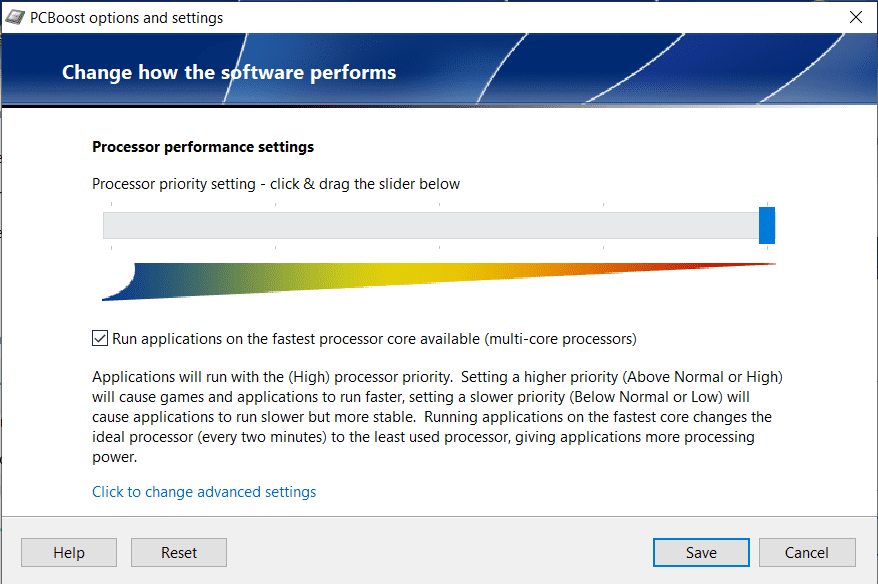Reset settings with the Reset button
This screenshot has height=584, width=878.
coord(179,553)
